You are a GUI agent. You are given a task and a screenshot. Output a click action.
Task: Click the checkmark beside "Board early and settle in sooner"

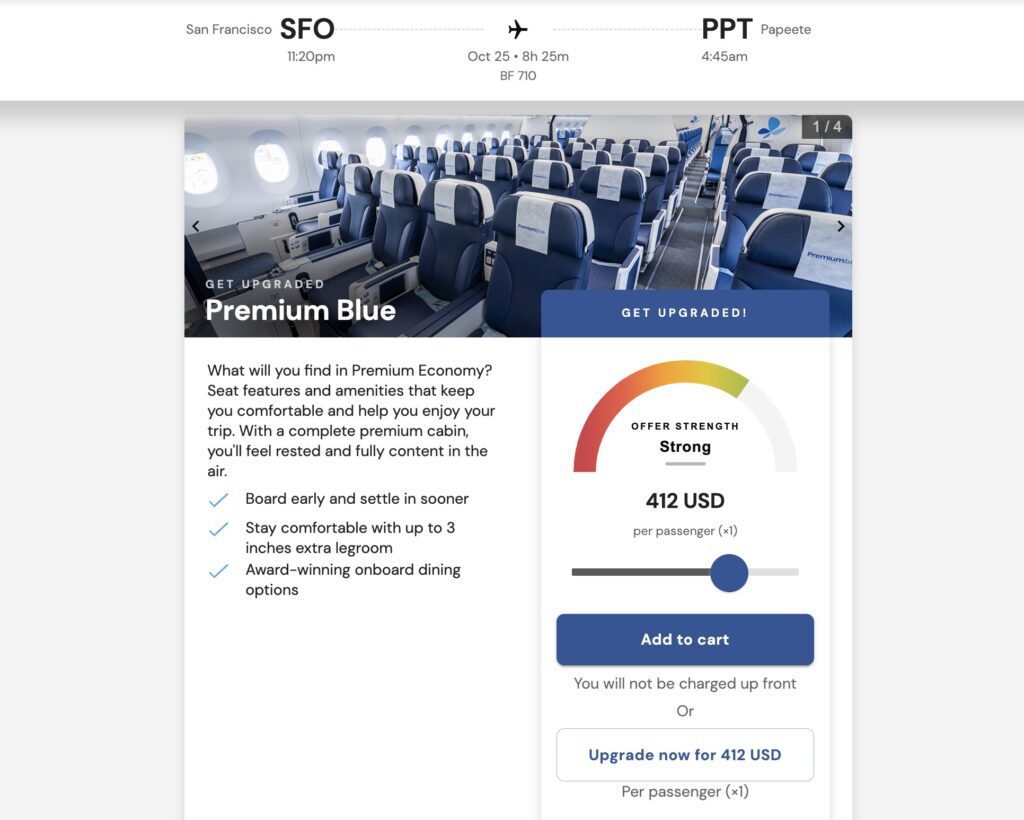[219, 498]
